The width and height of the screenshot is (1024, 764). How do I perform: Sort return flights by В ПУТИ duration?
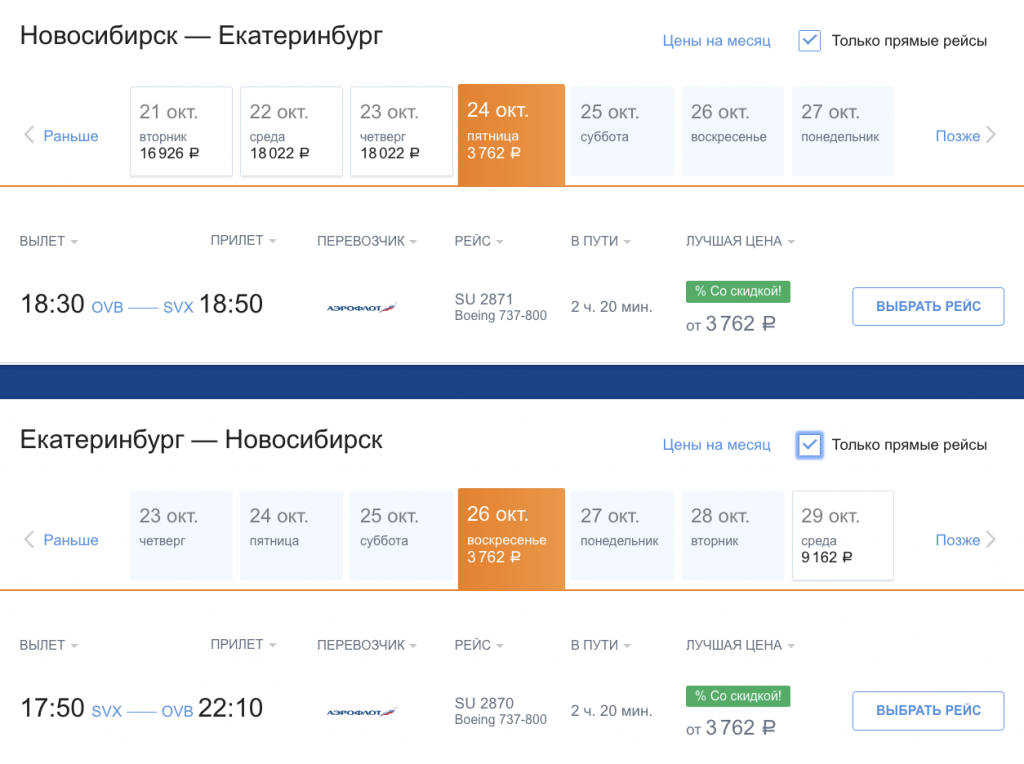600,645
